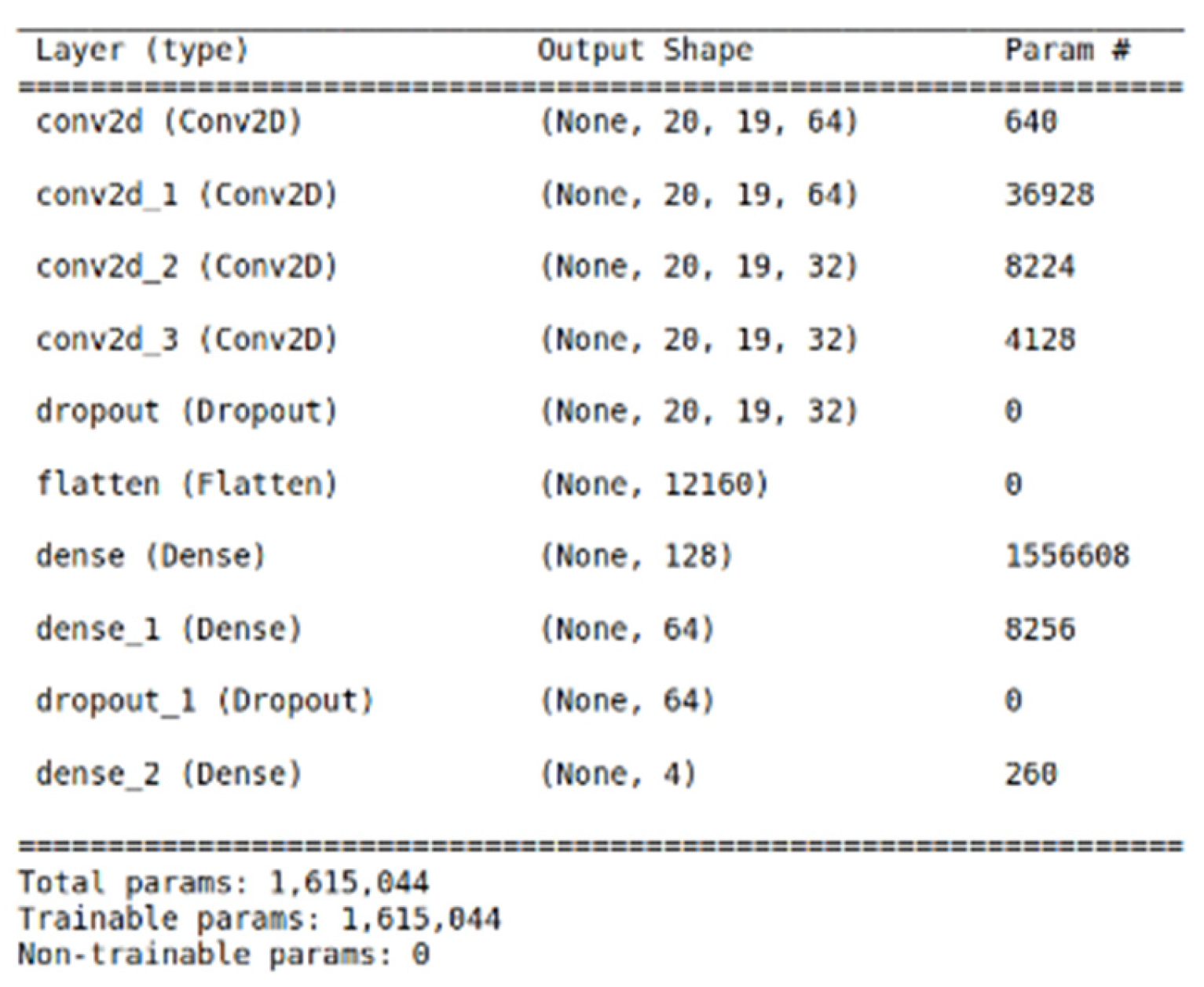Select the "conv2d (Conv2D)" layer name
The image size is (1204, 987).
point(168,122)
